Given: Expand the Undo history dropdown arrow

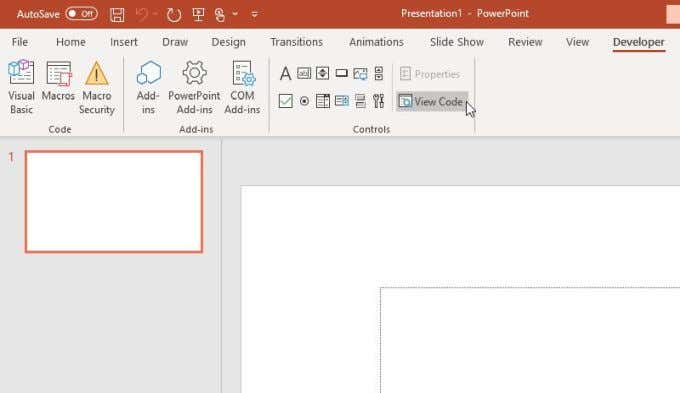Looking at the screenshot, I should pos(155,14).
